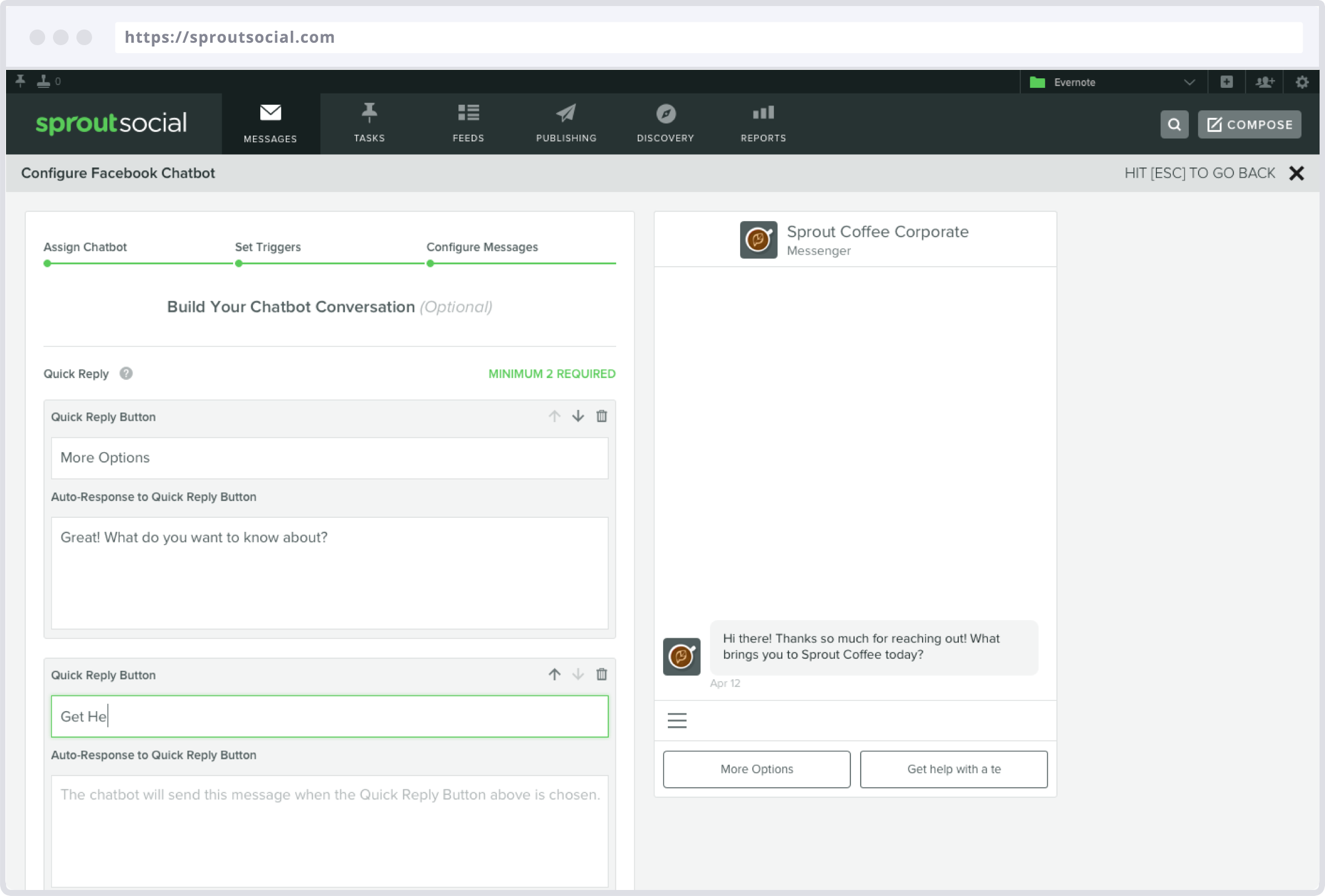1325x896 pixels.
Task: Click the 'Great! What do you want' response box
Action: pos(329,573)
